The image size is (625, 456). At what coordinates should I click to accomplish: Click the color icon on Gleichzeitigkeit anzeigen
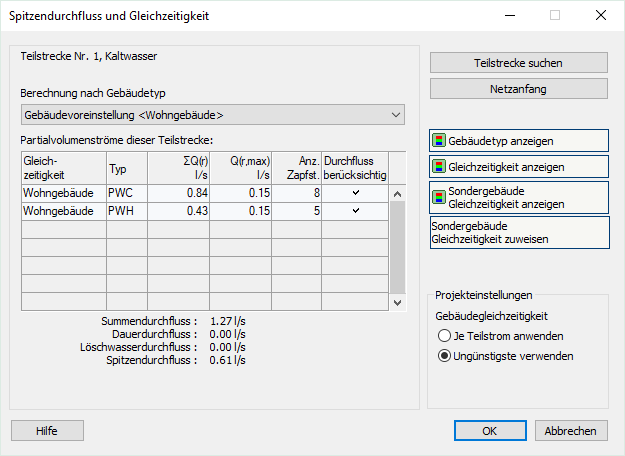[439, 167]
